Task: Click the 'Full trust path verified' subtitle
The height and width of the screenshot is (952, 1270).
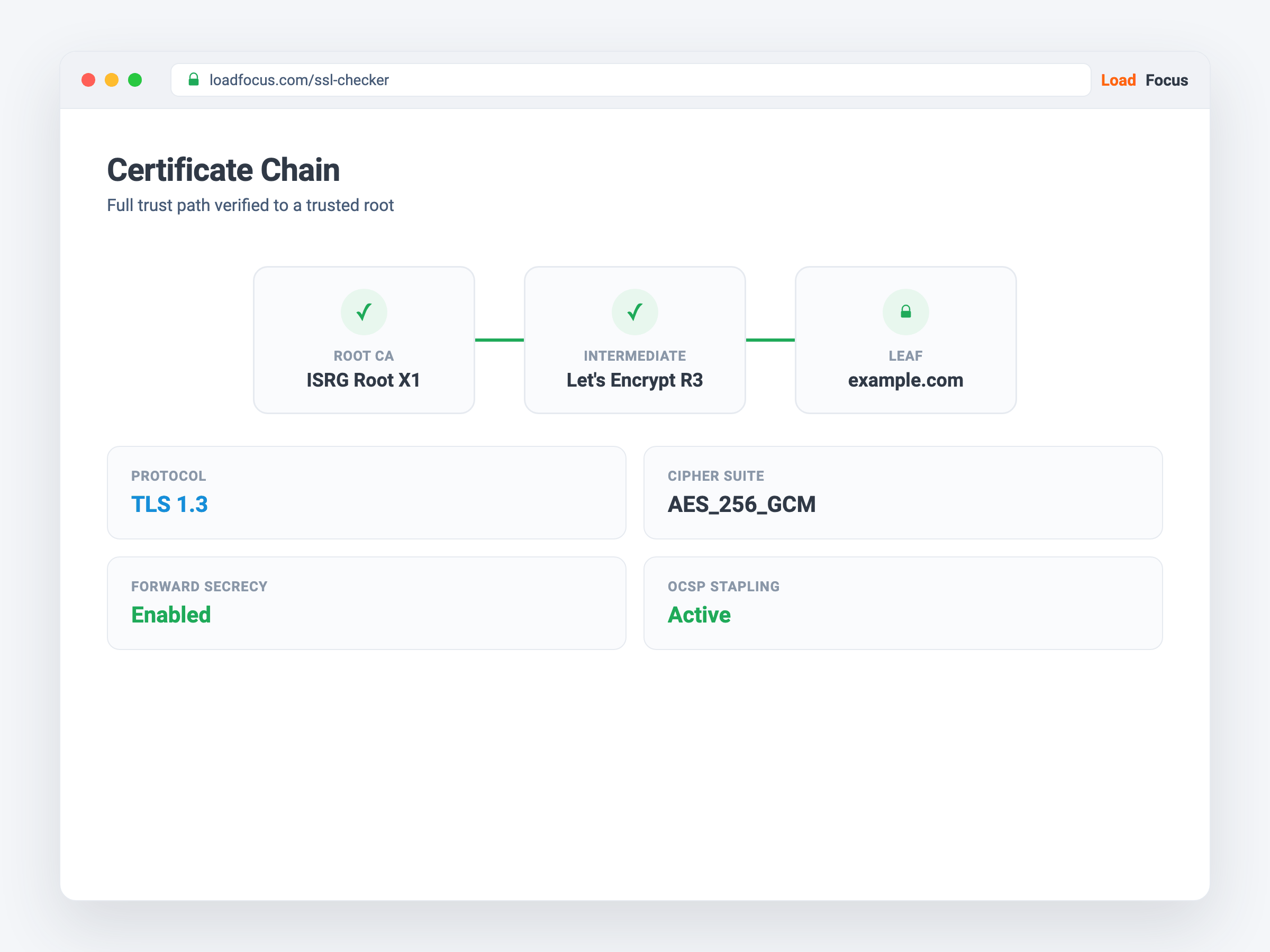Action: (x=250, y=205)
